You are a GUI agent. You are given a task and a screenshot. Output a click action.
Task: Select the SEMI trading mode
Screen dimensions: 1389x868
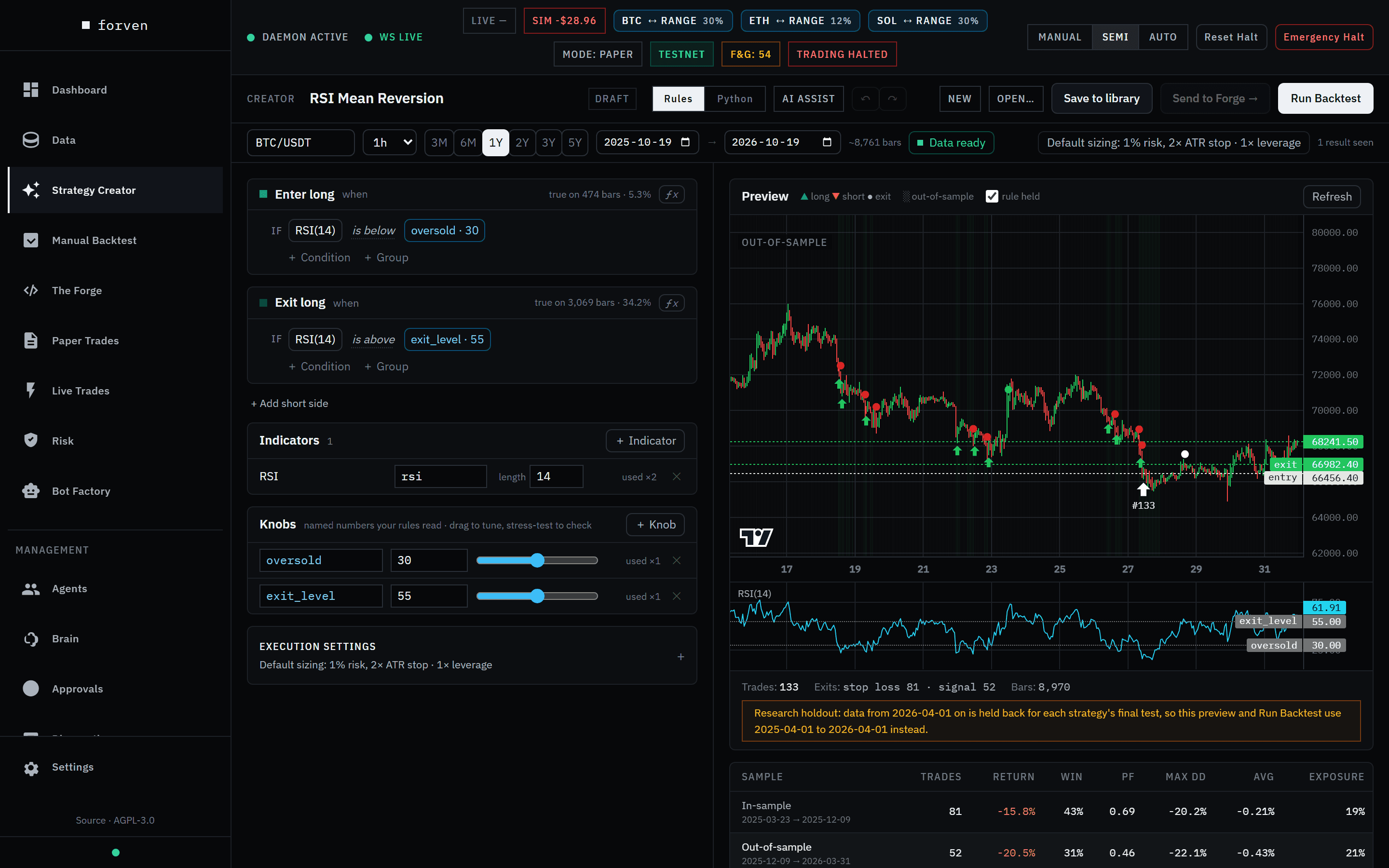point(1115,37)
